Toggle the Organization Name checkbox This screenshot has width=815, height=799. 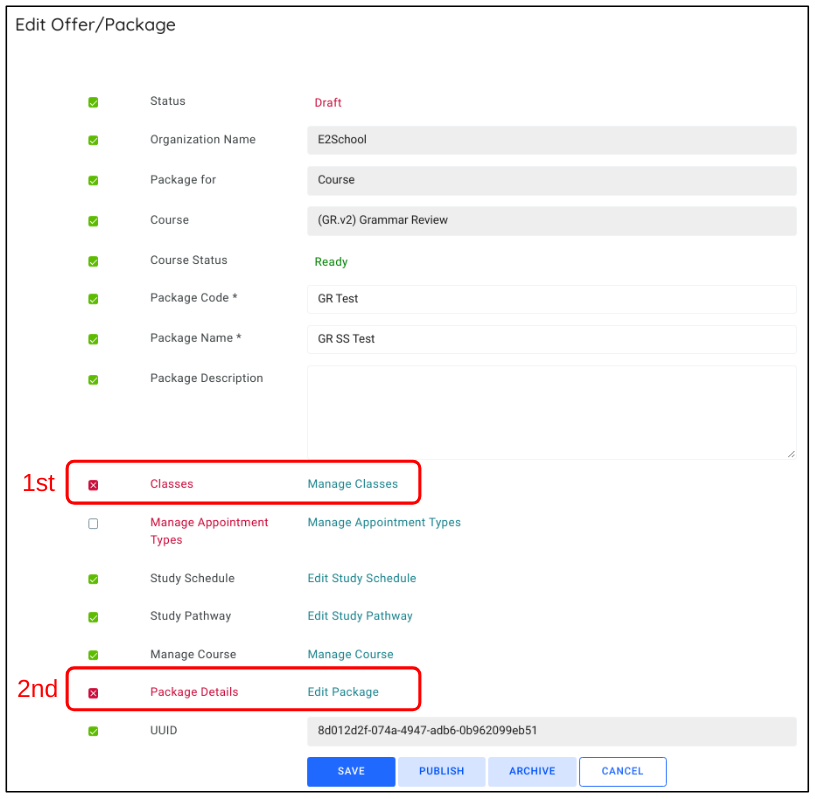93,141
